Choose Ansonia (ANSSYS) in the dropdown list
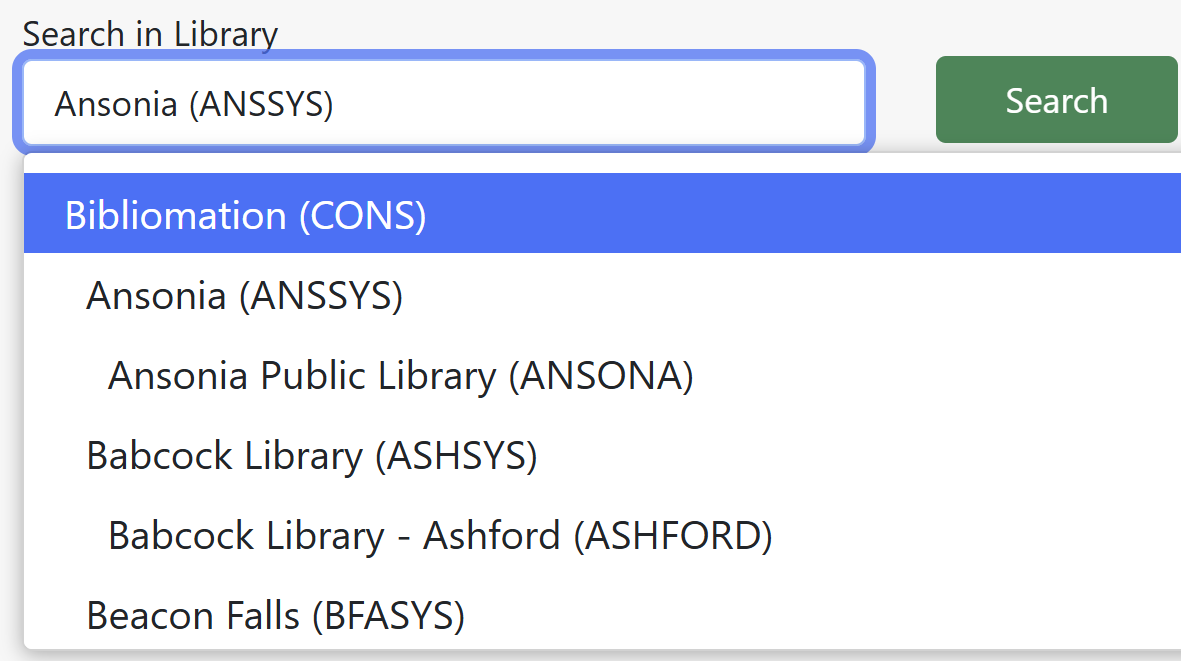Screen dimensions: 1181x661 (x=245, y=295)
